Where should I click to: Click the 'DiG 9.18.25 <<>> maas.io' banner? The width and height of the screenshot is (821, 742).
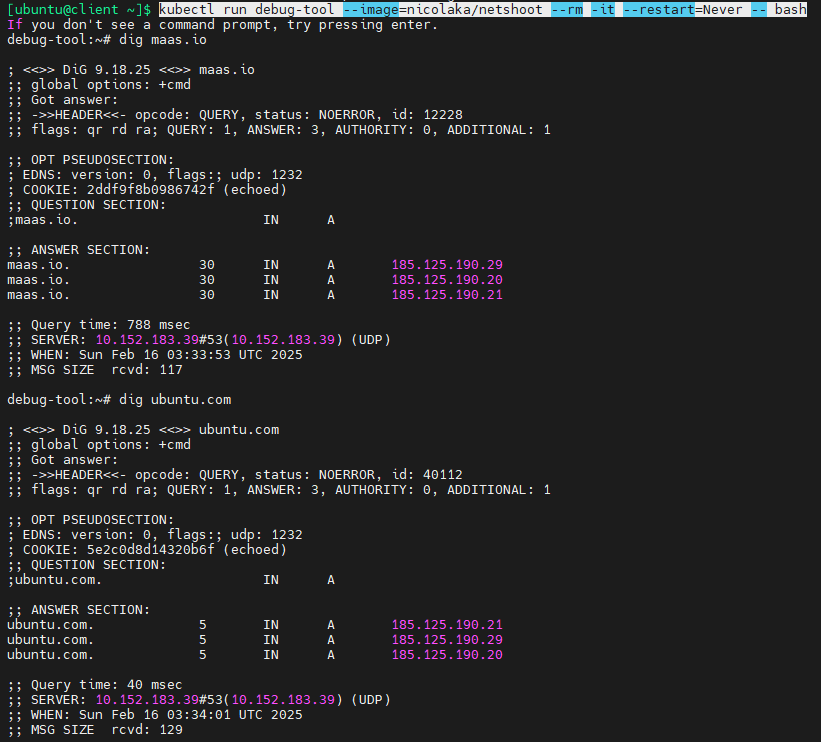point(159,70)
